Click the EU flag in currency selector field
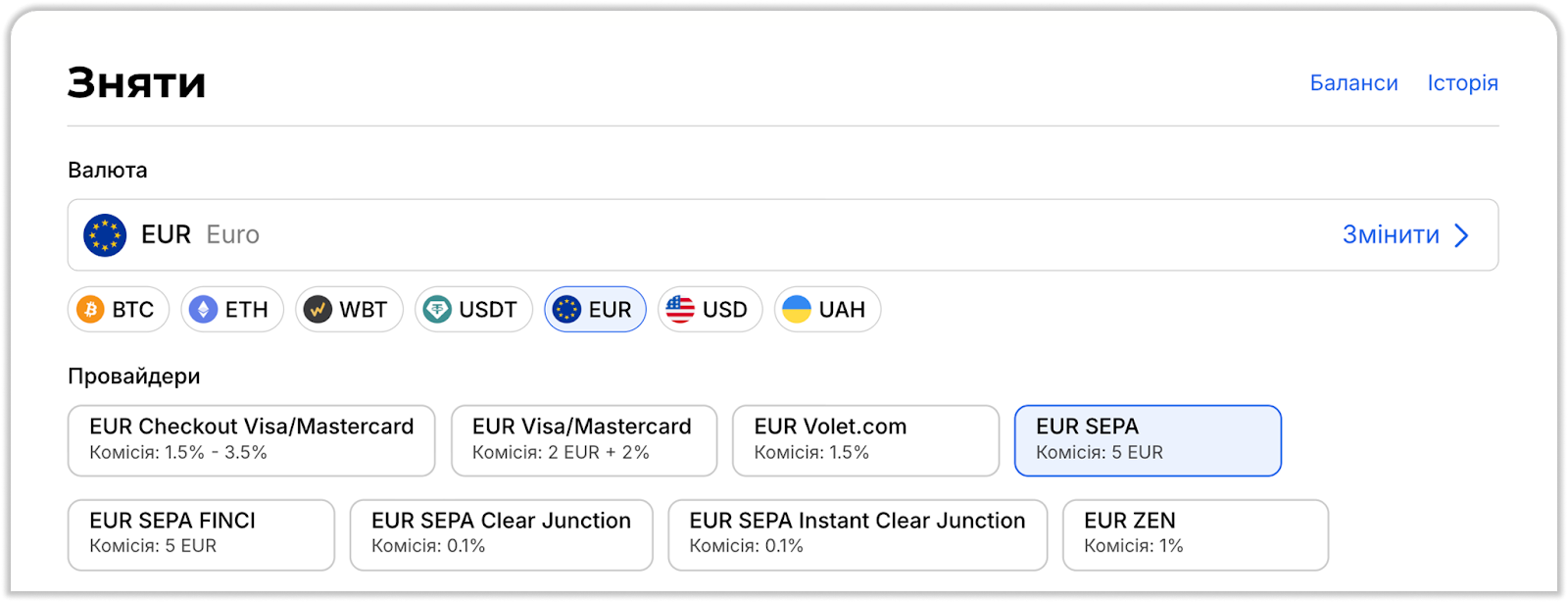This screenshot has height=602, width=1568. click(105, 235)
